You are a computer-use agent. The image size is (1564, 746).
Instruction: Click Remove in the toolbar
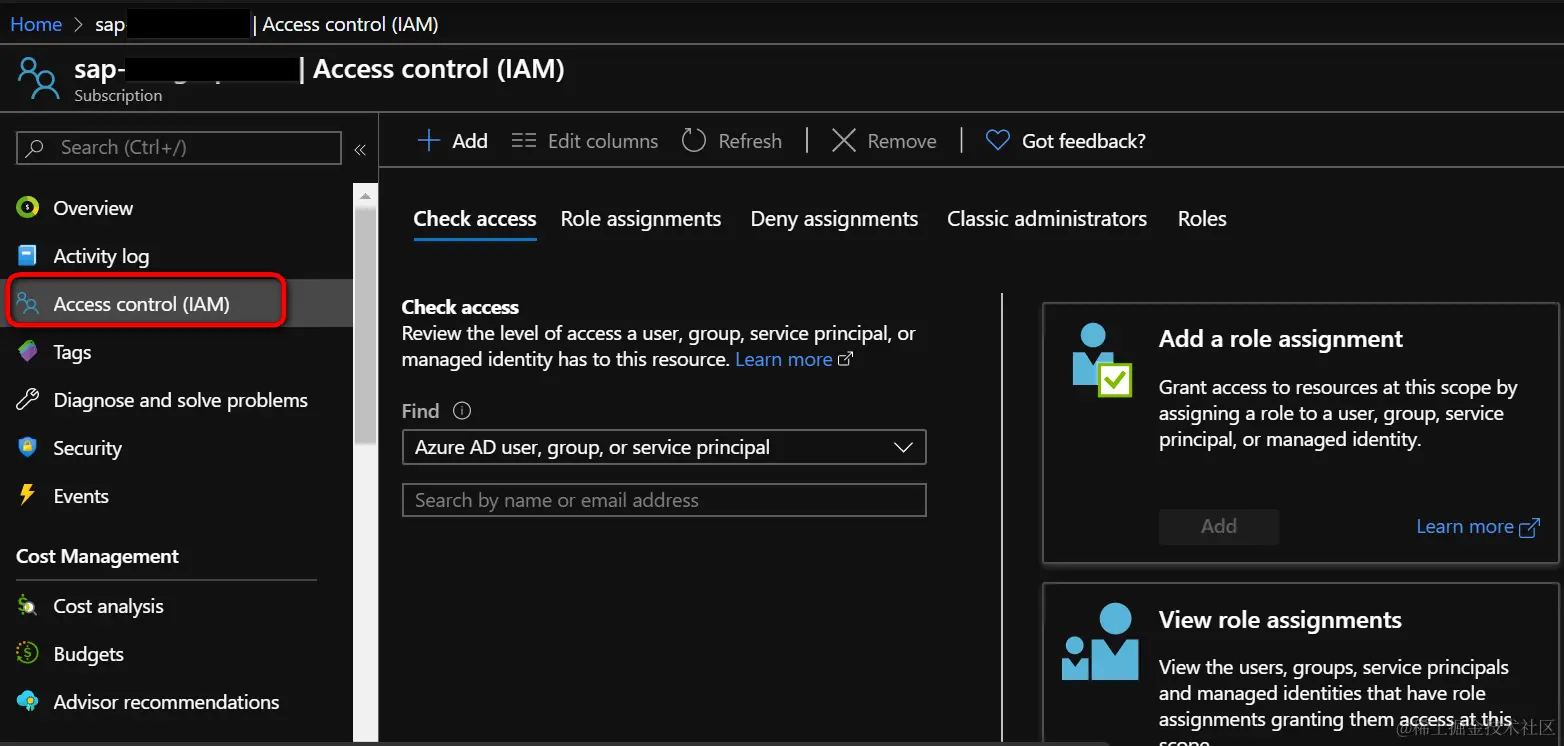coord(884,141)
